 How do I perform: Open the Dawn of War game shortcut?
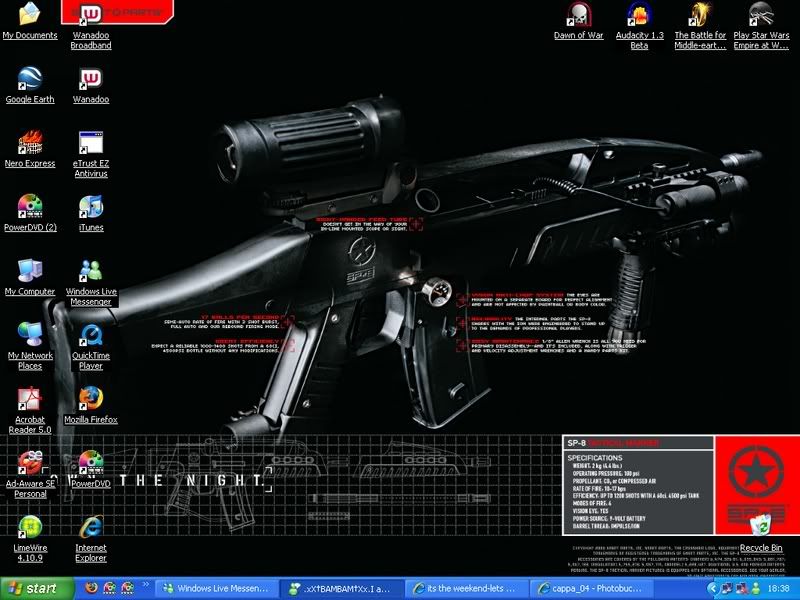tap(579, 21)
